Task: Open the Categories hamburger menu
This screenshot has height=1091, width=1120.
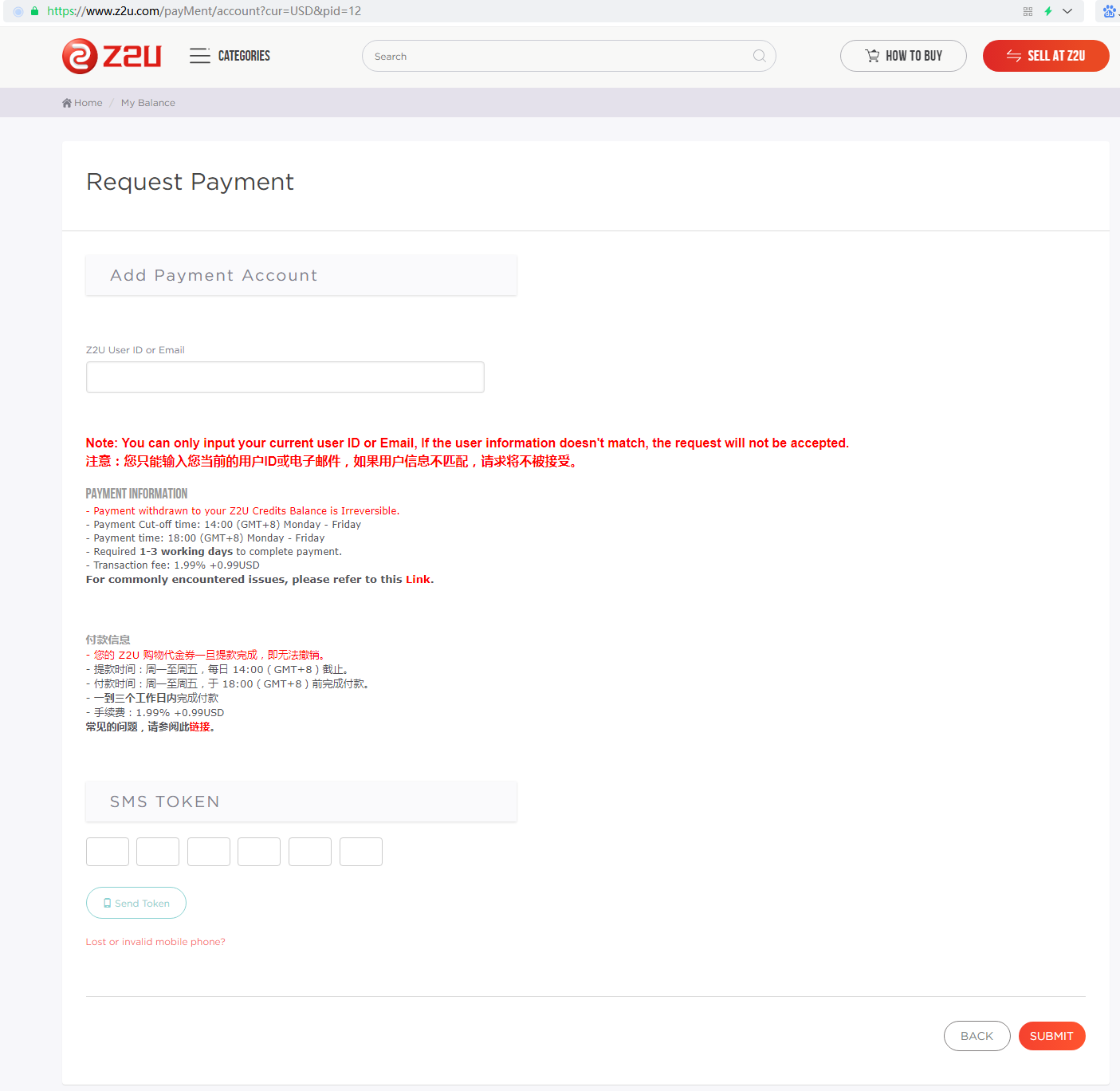Action: [x=199, y=56]
